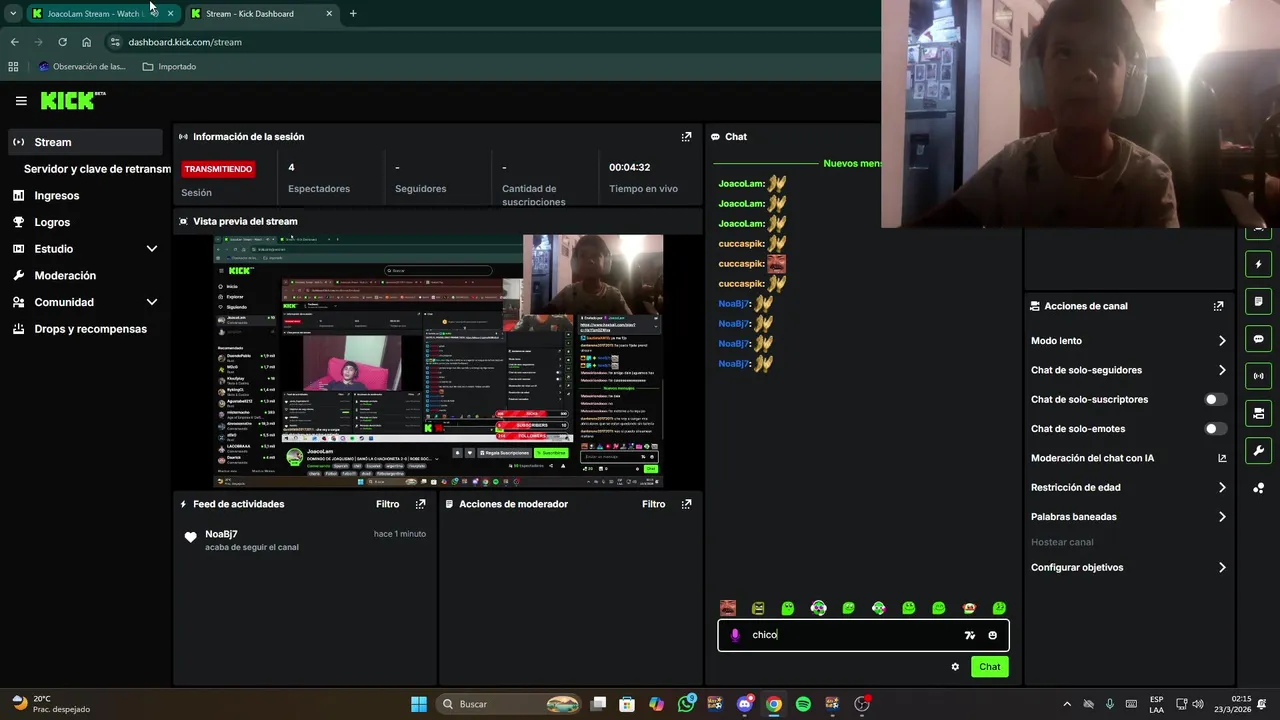Open Spotify from the taskbar
This screenshot has height=720, width=1280.
803,704
